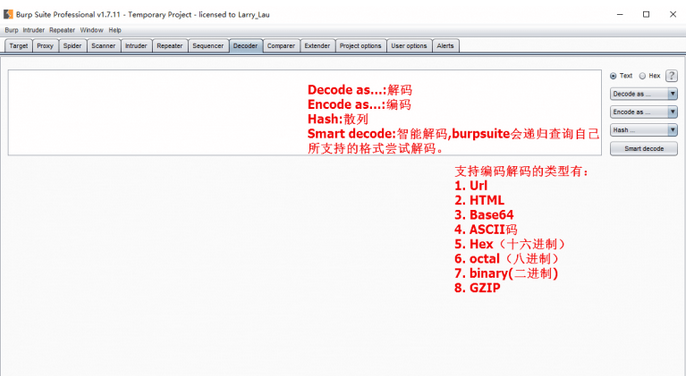Switch to the Scanner tab
This screenshot has height=376, width=689.
coord(103,46)
